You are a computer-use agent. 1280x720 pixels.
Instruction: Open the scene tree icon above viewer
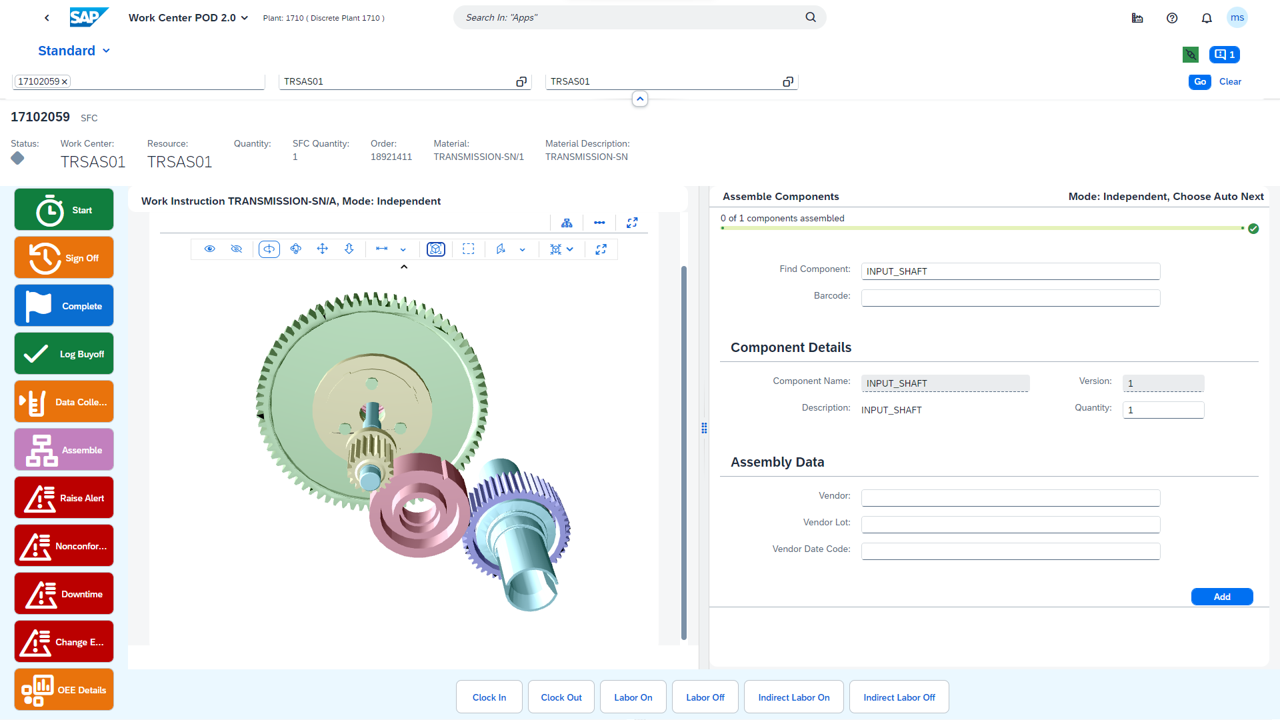[567, 223]
